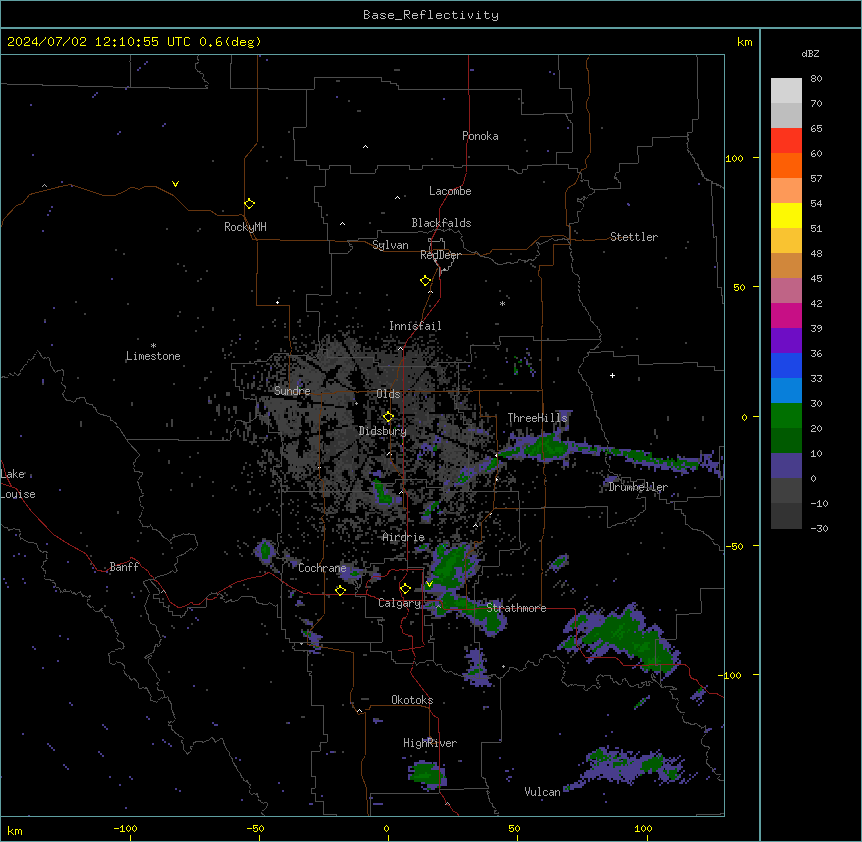Click the Base_Reflectivity title
Screen dimensions: 862x842
(431, 15)
